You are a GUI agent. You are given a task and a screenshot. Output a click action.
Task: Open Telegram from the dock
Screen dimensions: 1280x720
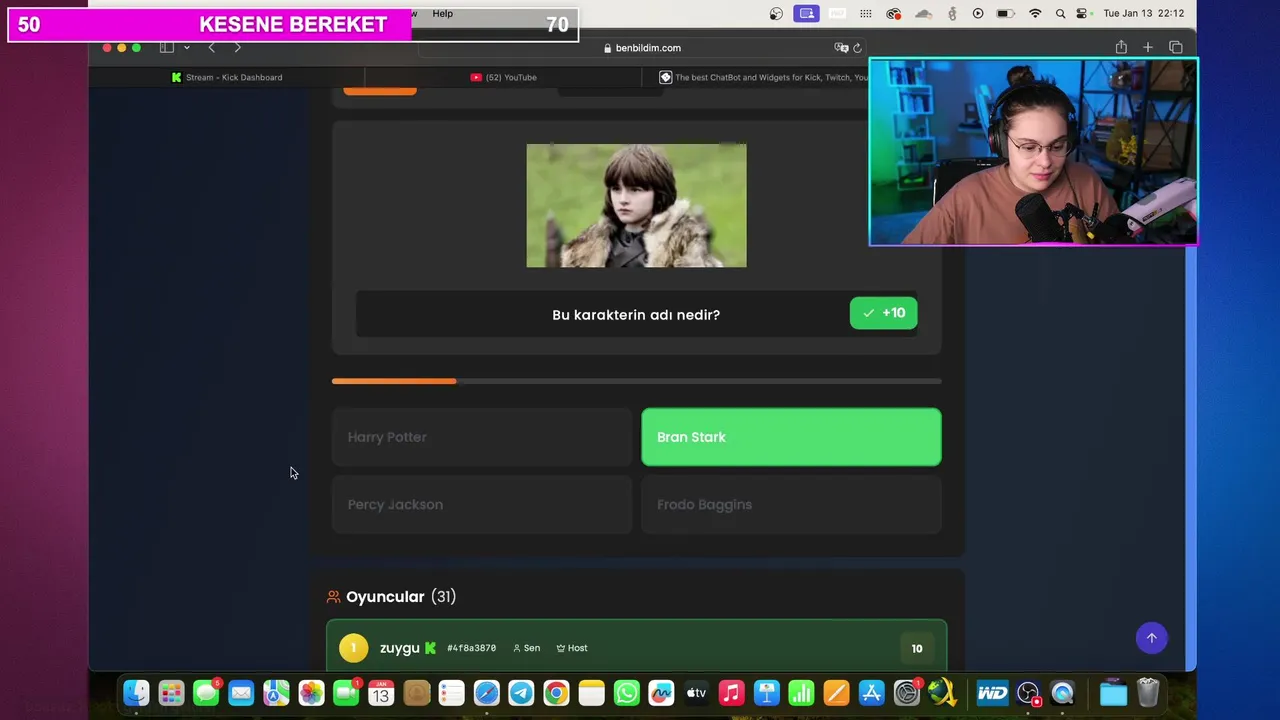[x=521, y=693]
